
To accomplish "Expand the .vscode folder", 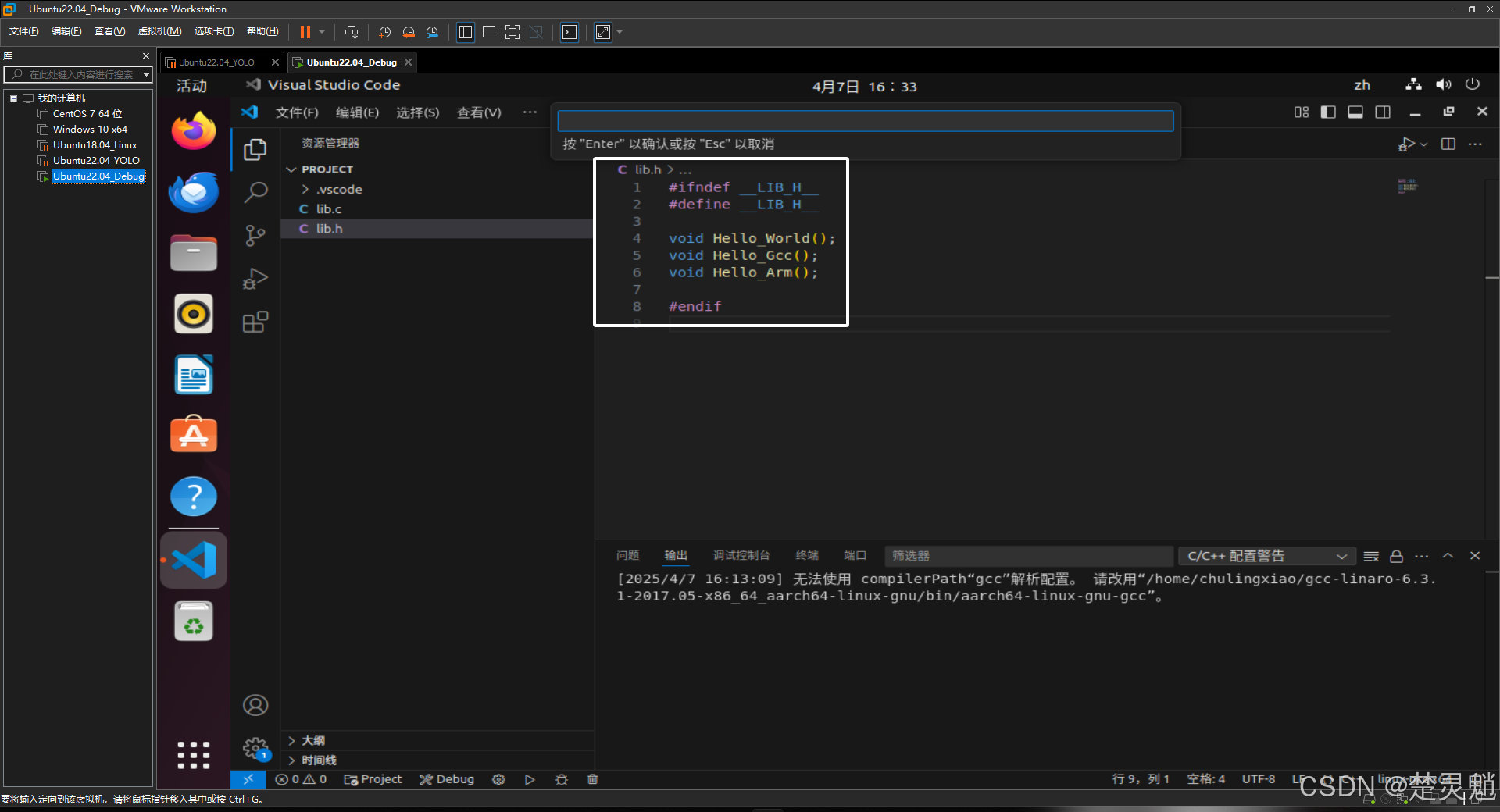I will pyautogui.click(x=305, y=189).
